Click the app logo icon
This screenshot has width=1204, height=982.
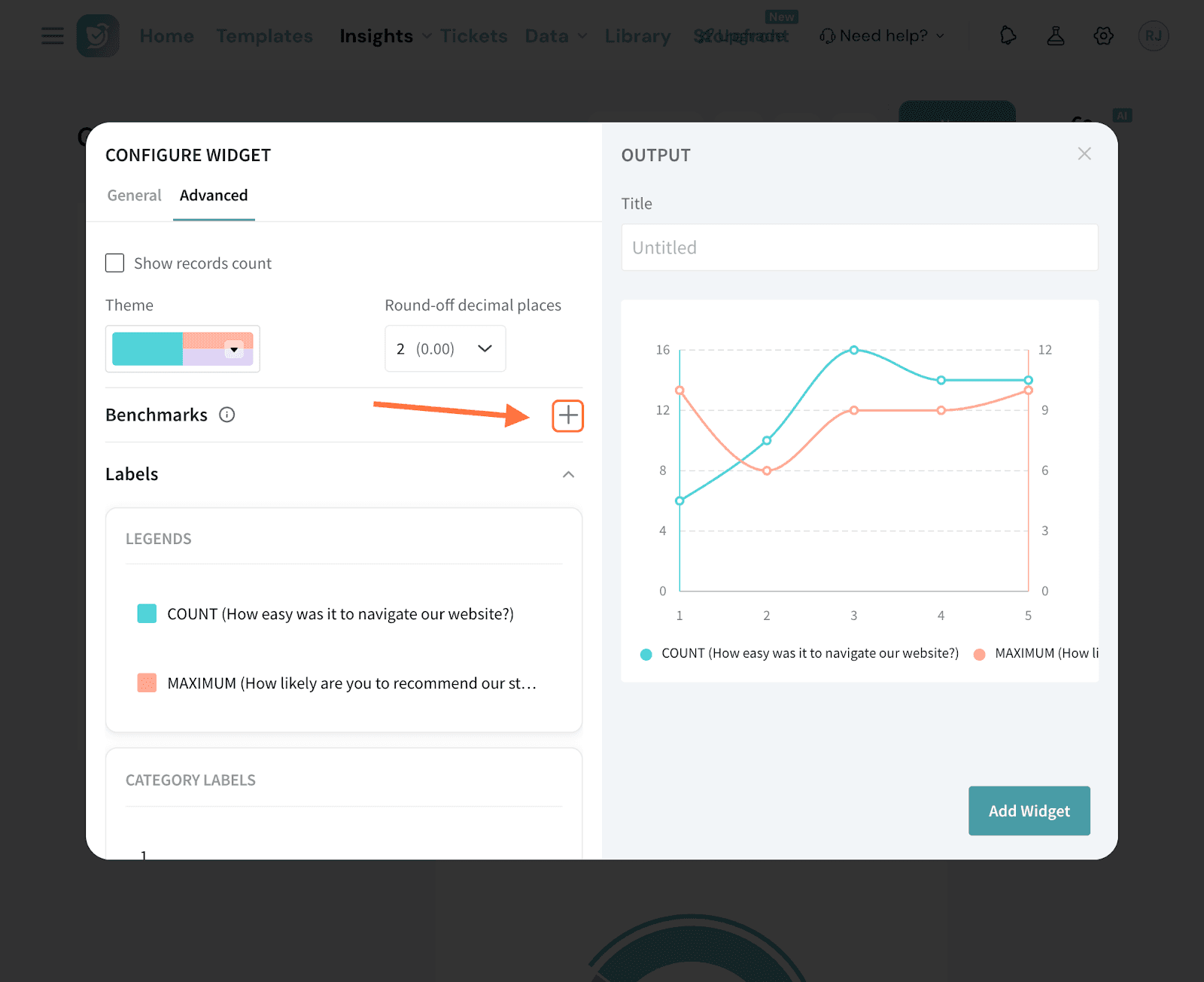coord(98,35)
